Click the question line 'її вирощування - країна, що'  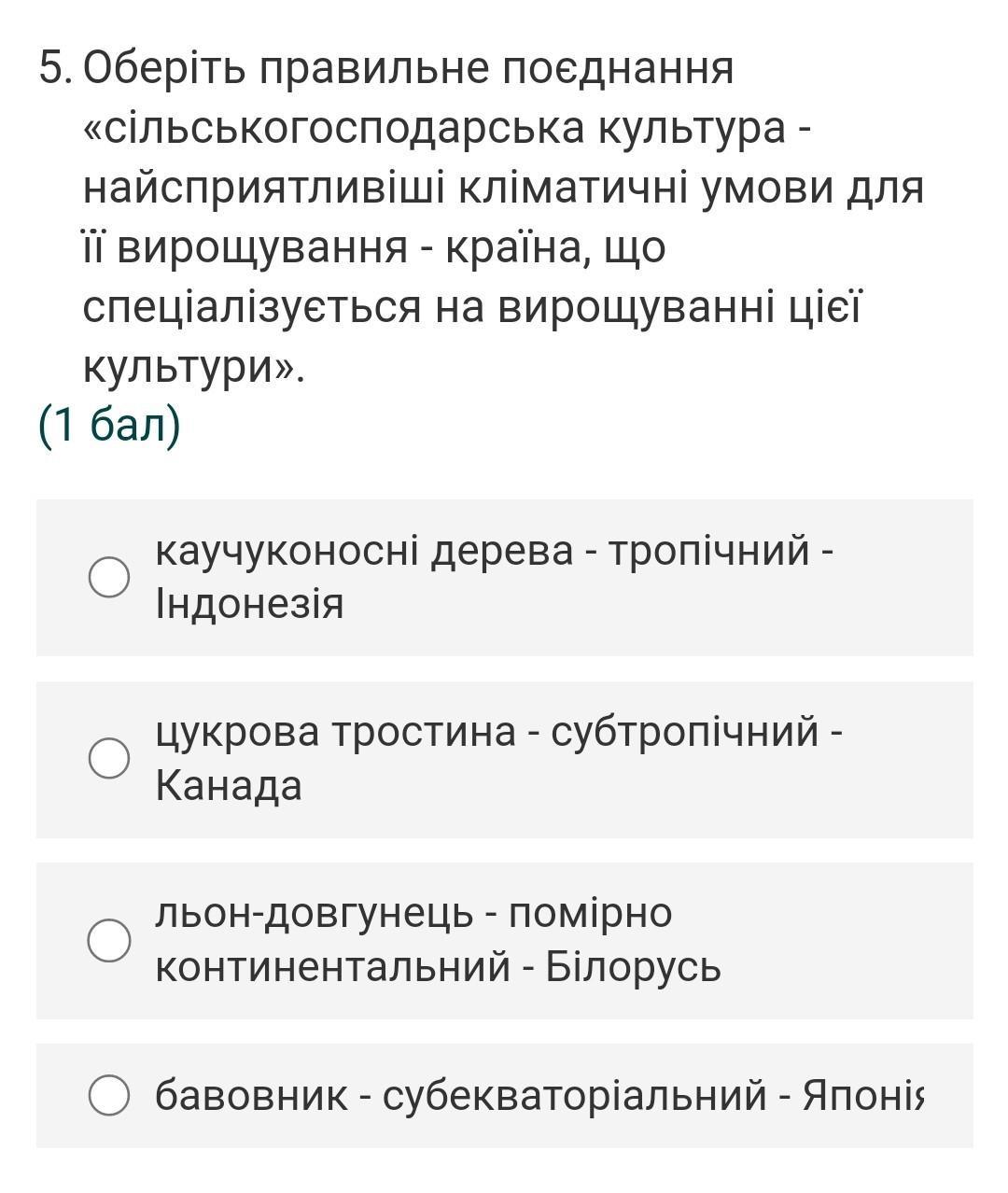(374, 247)
